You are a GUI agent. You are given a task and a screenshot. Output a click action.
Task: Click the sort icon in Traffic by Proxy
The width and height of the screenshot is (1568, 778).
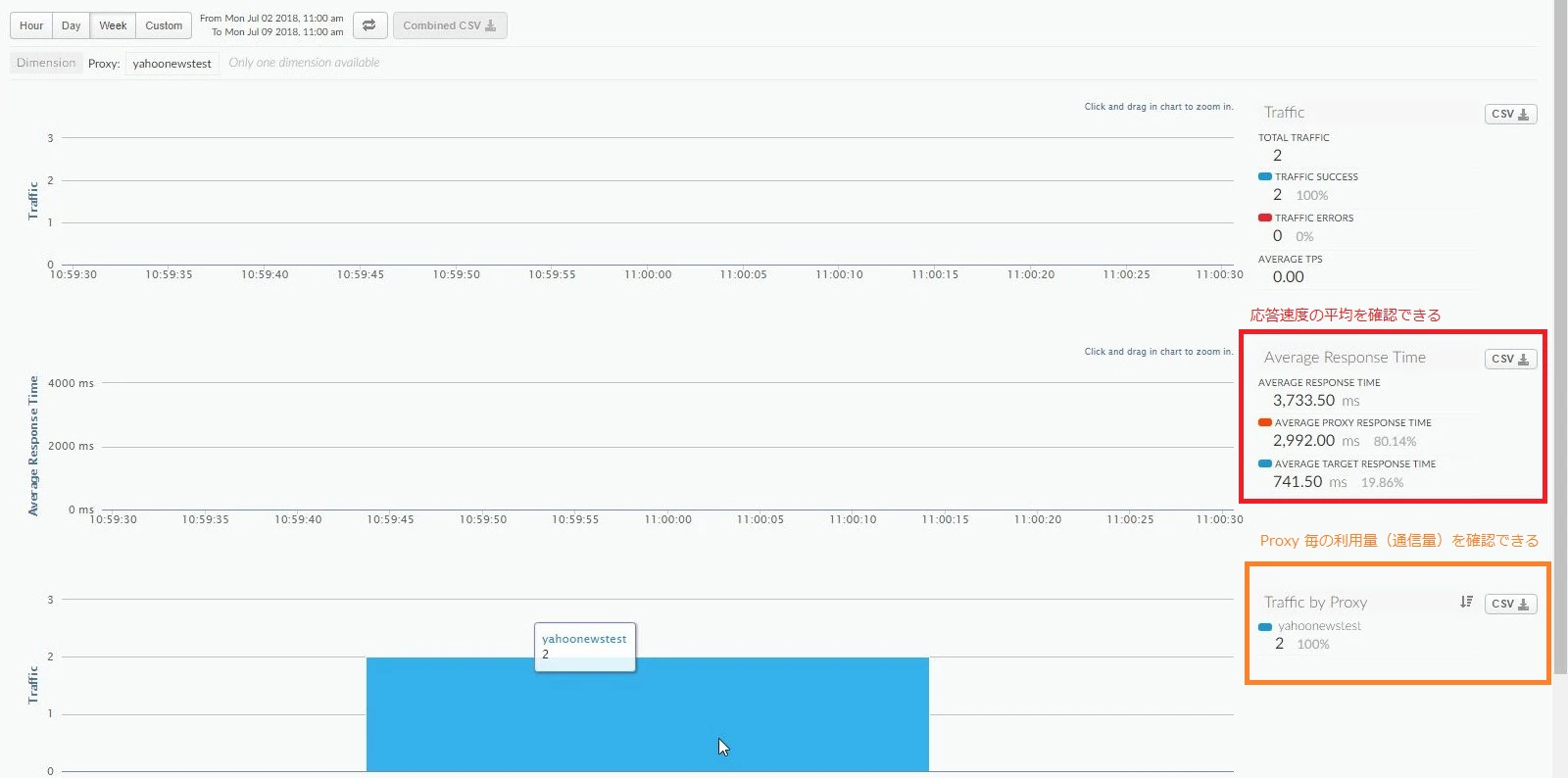(1466, 602)
